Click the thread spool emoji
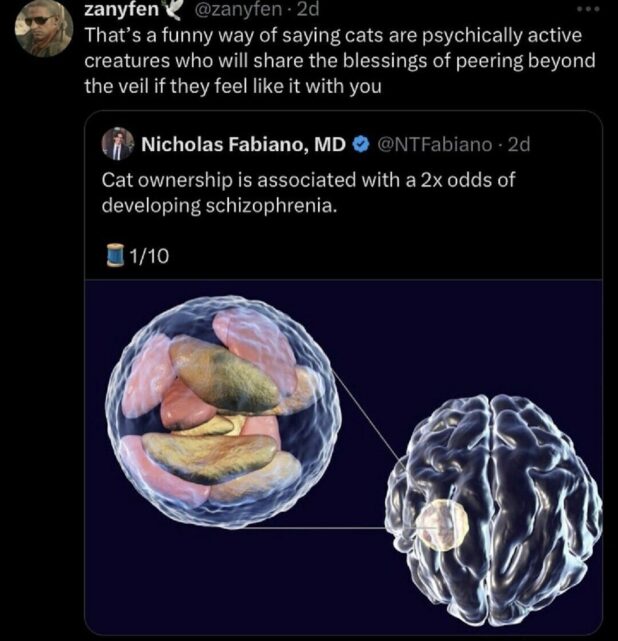The width and height of the screenshot is (618, 641). [113, 256]
